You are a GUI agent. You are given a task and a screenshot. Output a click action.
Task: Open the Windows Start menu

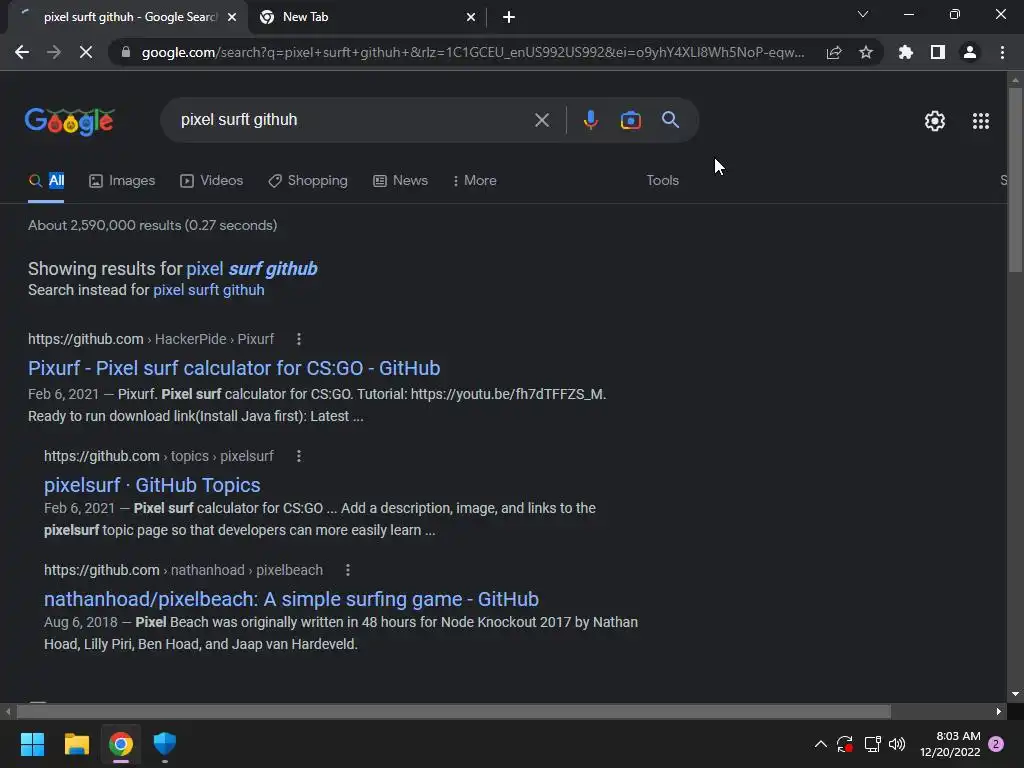(32, 744)
